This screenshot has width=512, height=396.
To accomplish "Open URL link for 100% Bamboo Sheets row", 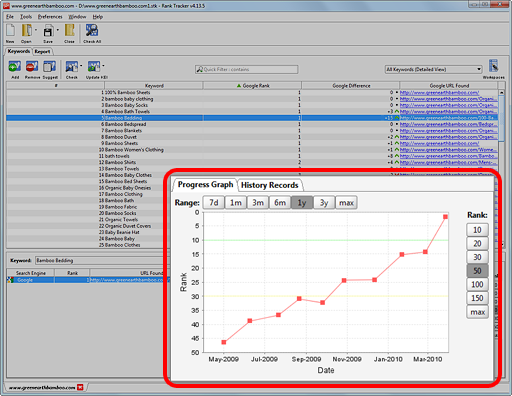I will 439,92.
